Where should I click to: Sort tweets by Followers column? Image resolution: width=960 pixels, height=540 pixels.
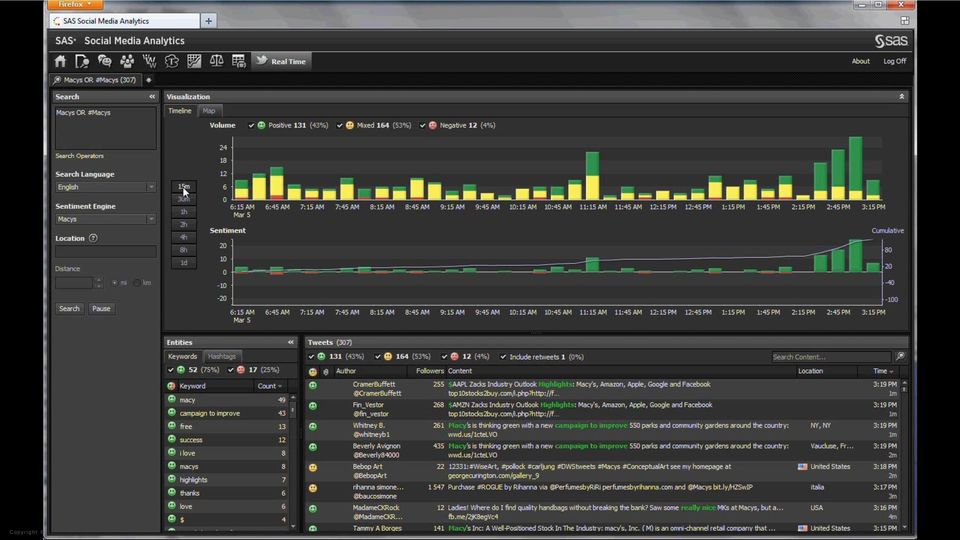[430, 371]
